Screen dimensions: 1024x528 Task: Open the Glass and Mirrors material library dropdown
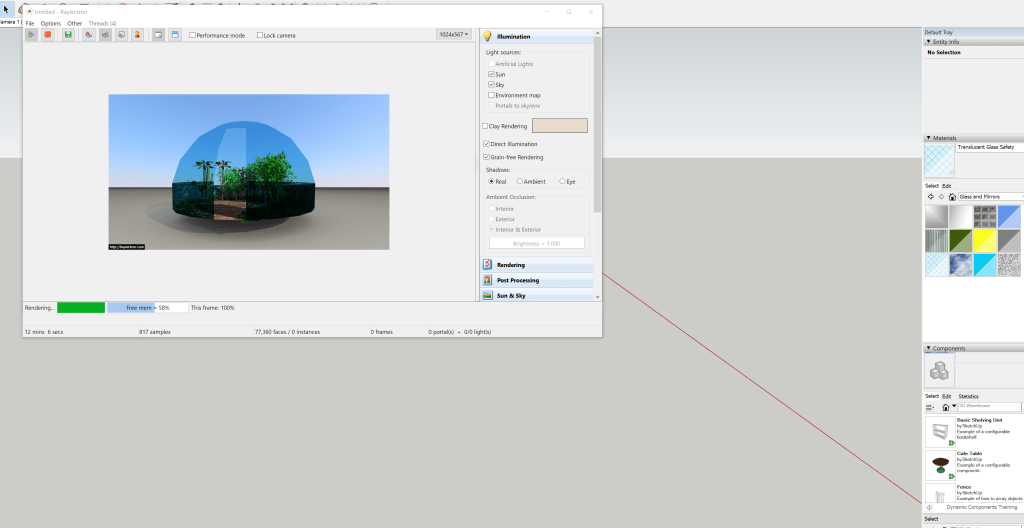pos(990,196)
